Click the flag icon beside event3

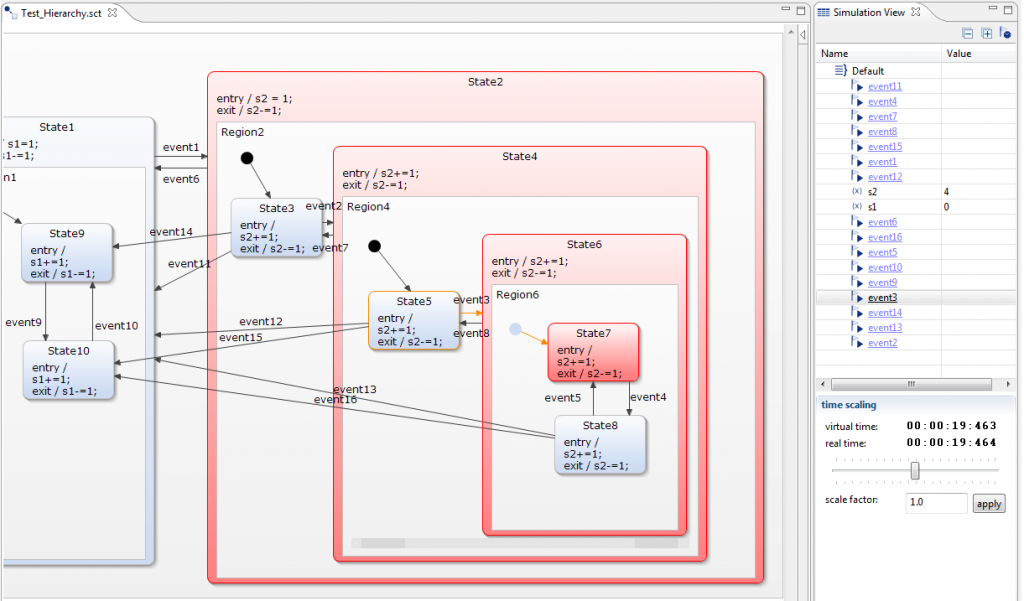point(857,297)
